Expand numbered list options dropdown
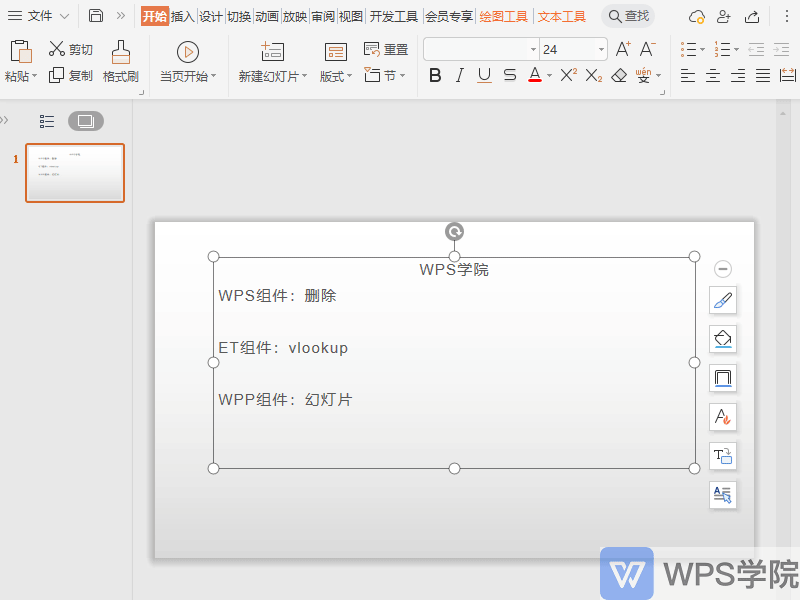800x600 pixels. [736, 49]
